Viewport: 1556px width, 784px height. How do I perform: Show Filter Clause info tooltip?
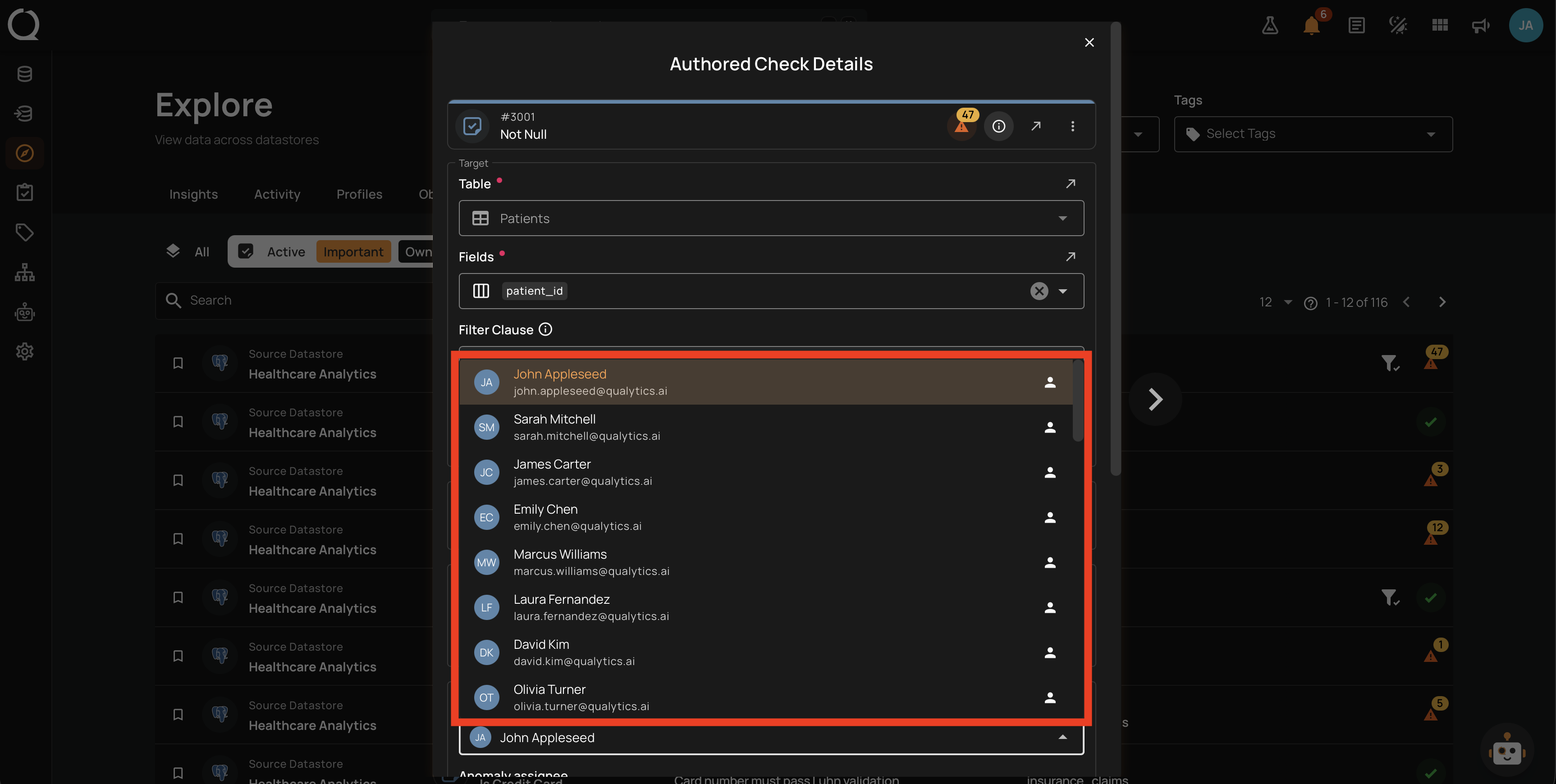[545, 329]
